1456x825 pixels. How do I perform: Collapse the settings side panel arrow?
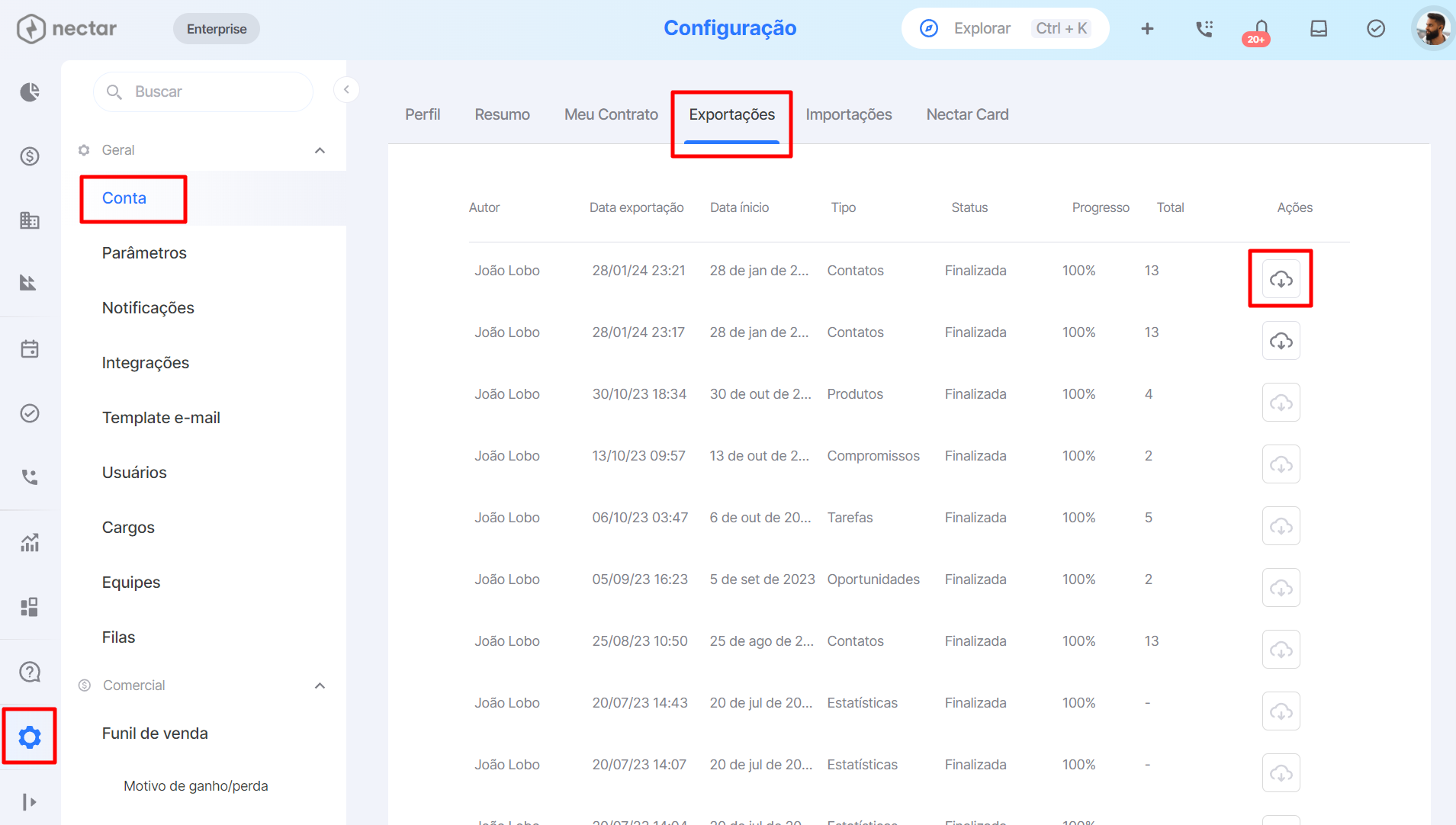(346, 90)
